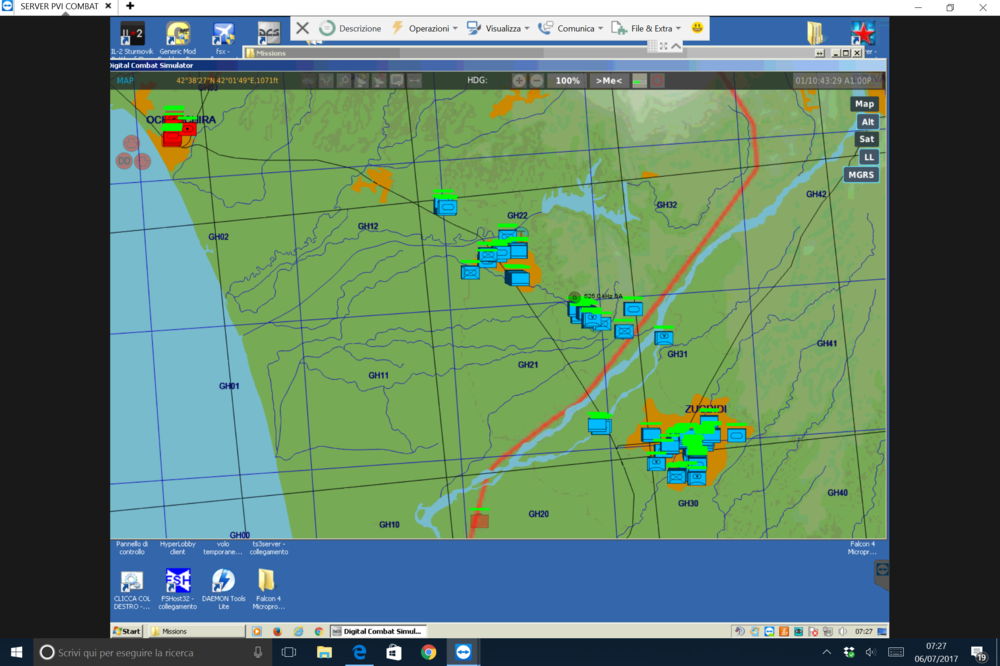
Task: Open a new tab with plus icon
Action: (130, 6)
